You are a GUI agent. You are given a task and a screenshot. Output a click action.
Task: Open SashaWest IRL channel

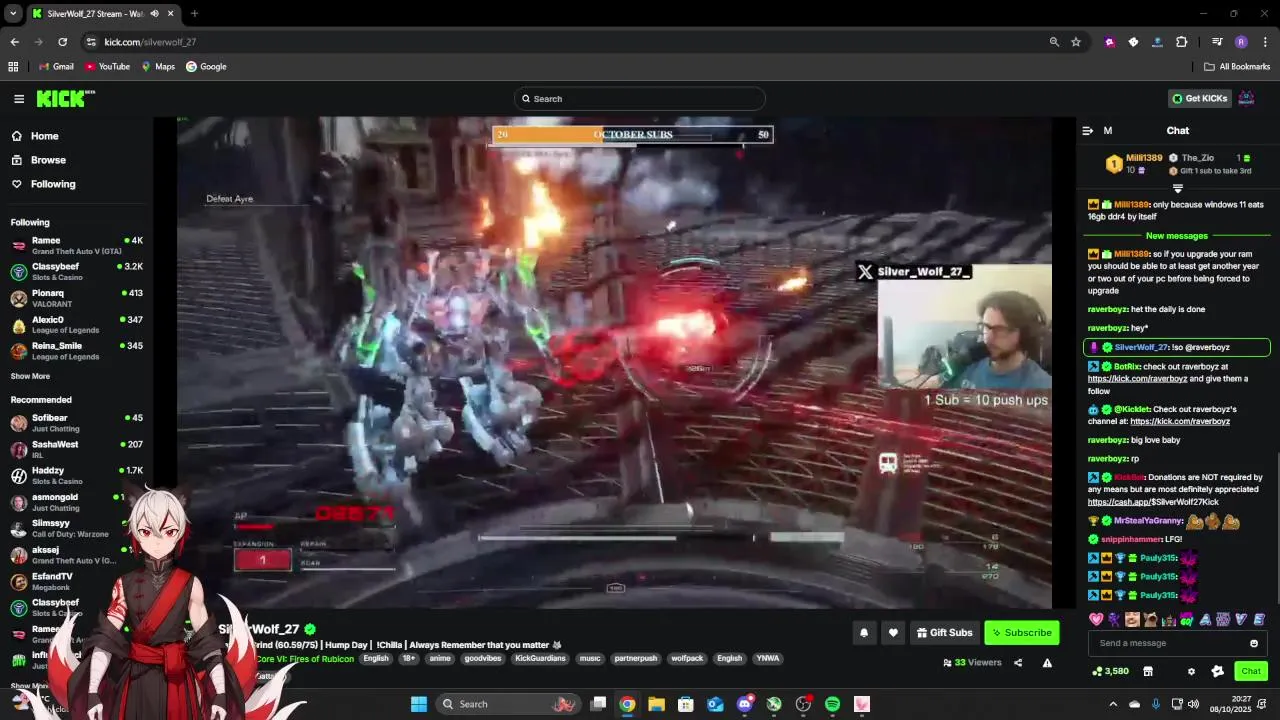tap(76, 449)
